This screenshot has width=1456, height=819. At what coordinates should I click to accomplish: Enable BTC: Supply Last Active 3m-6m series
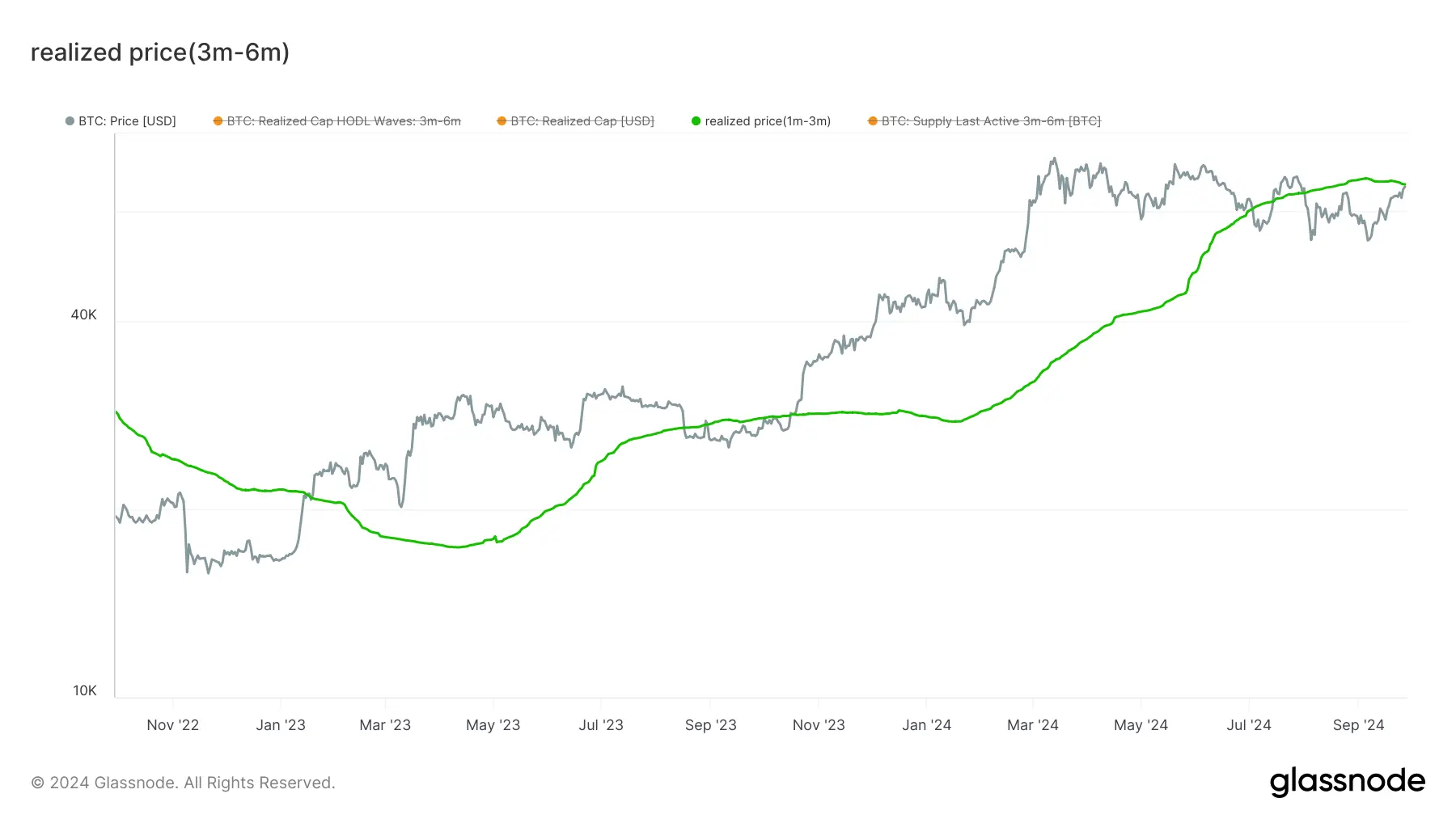(x=984, y=121)
